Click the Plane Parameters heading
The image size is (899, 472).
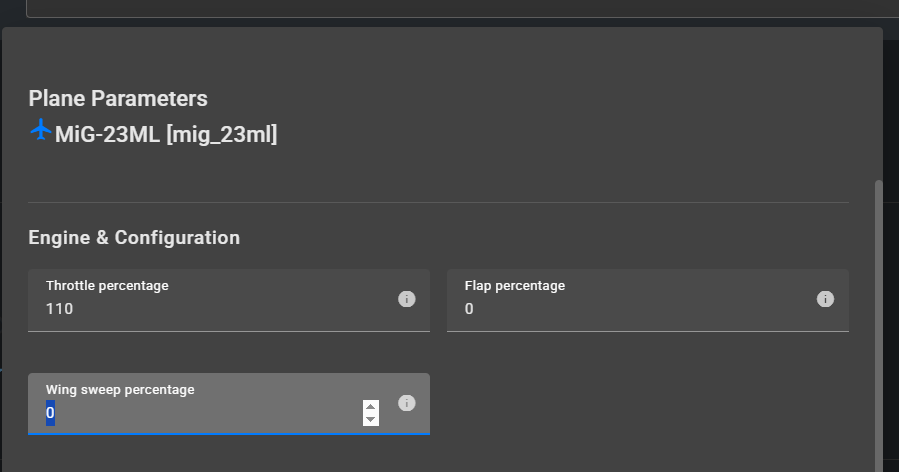tap(118, 98)
